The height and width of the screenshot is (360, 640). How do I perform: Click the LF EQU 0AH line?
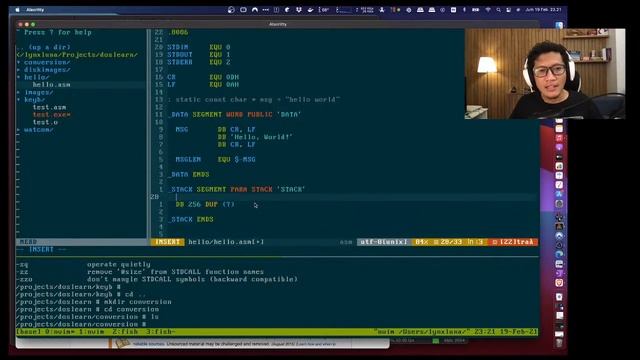(203, 84)
